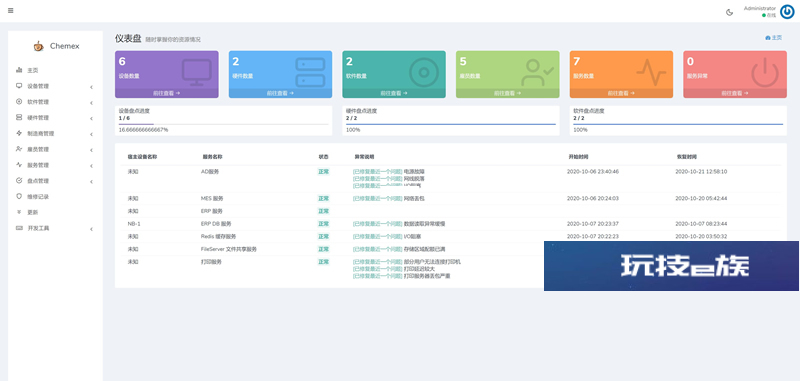Click the 维修记录 shield icon in sidebar
This screenshot has height=381, width=800.
[19, 196]
